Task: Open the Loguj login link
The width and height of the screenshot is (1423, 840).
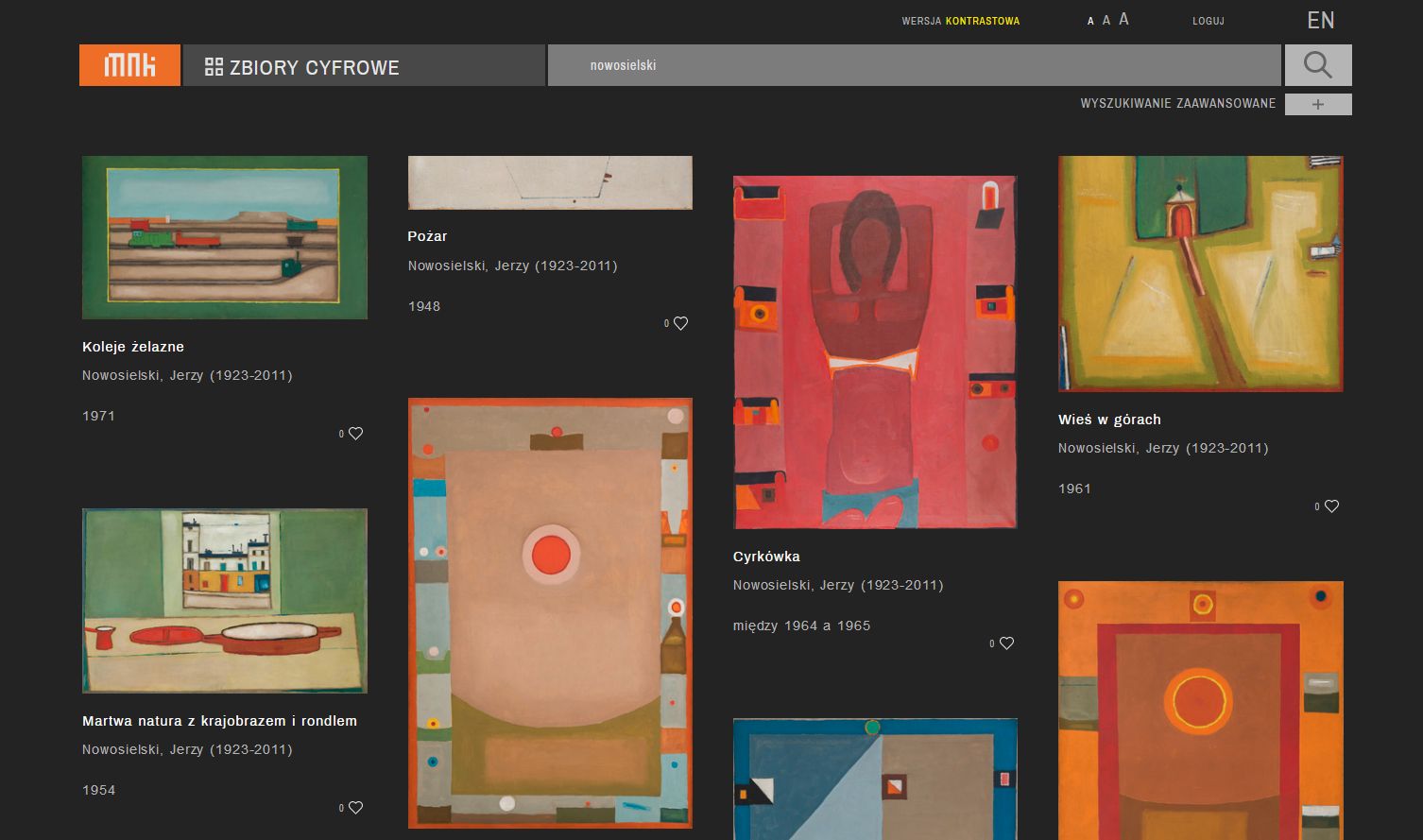Action: pos(1209,21)
